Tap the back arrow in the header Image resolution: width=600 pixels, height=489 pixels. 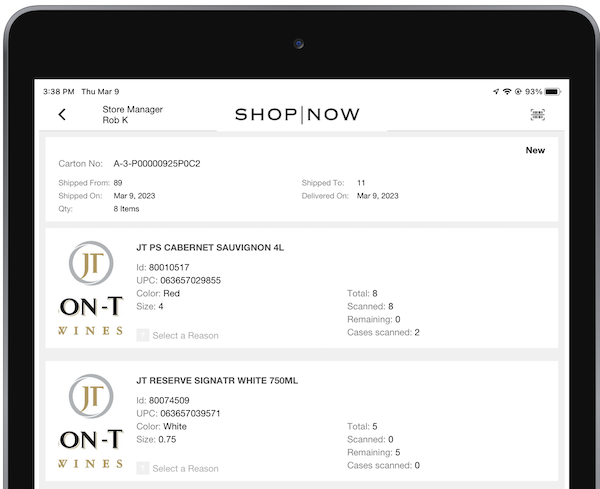[62, 114]
